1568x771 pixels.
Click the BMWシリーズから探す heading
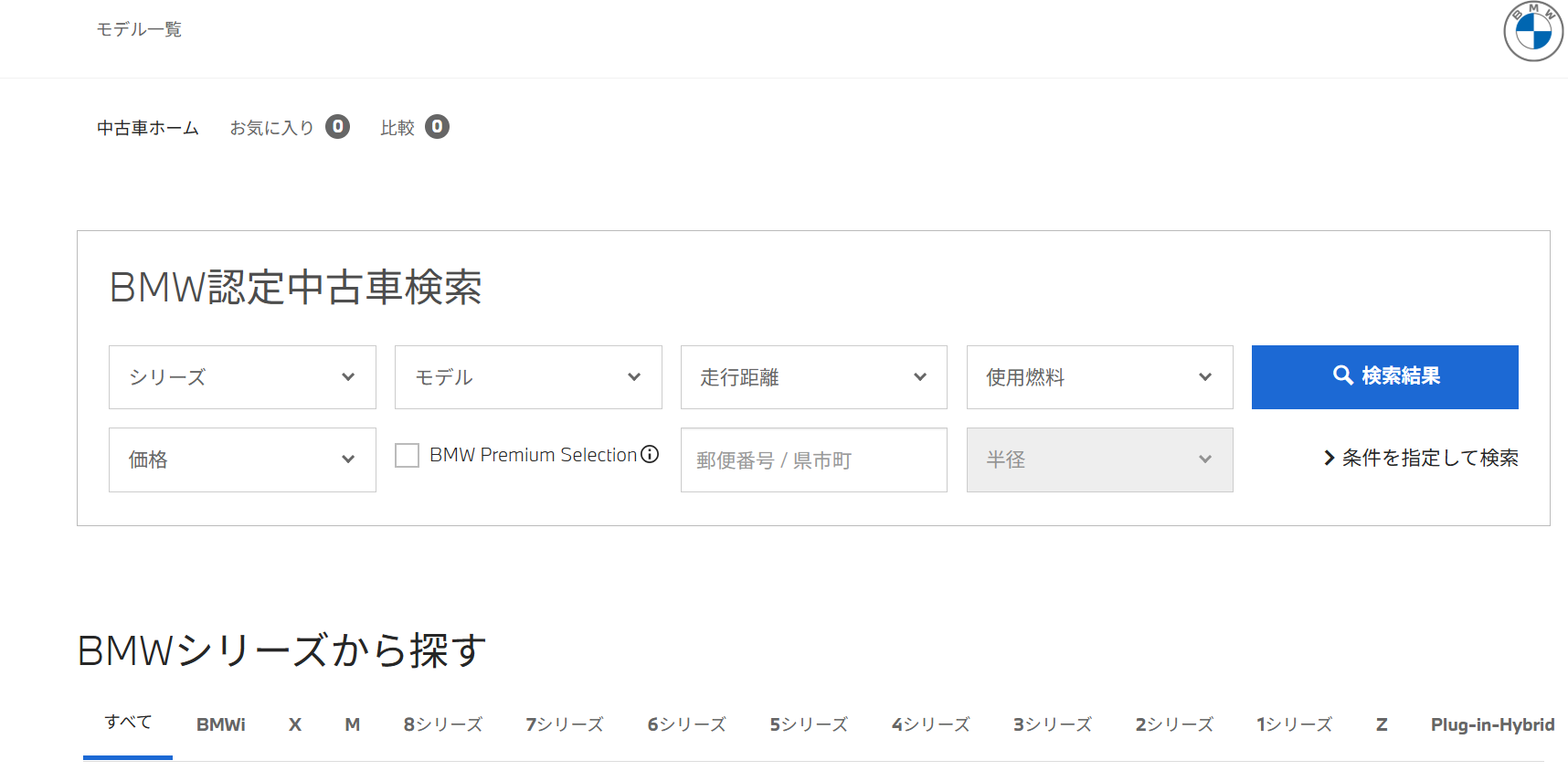tap(282, 650)
